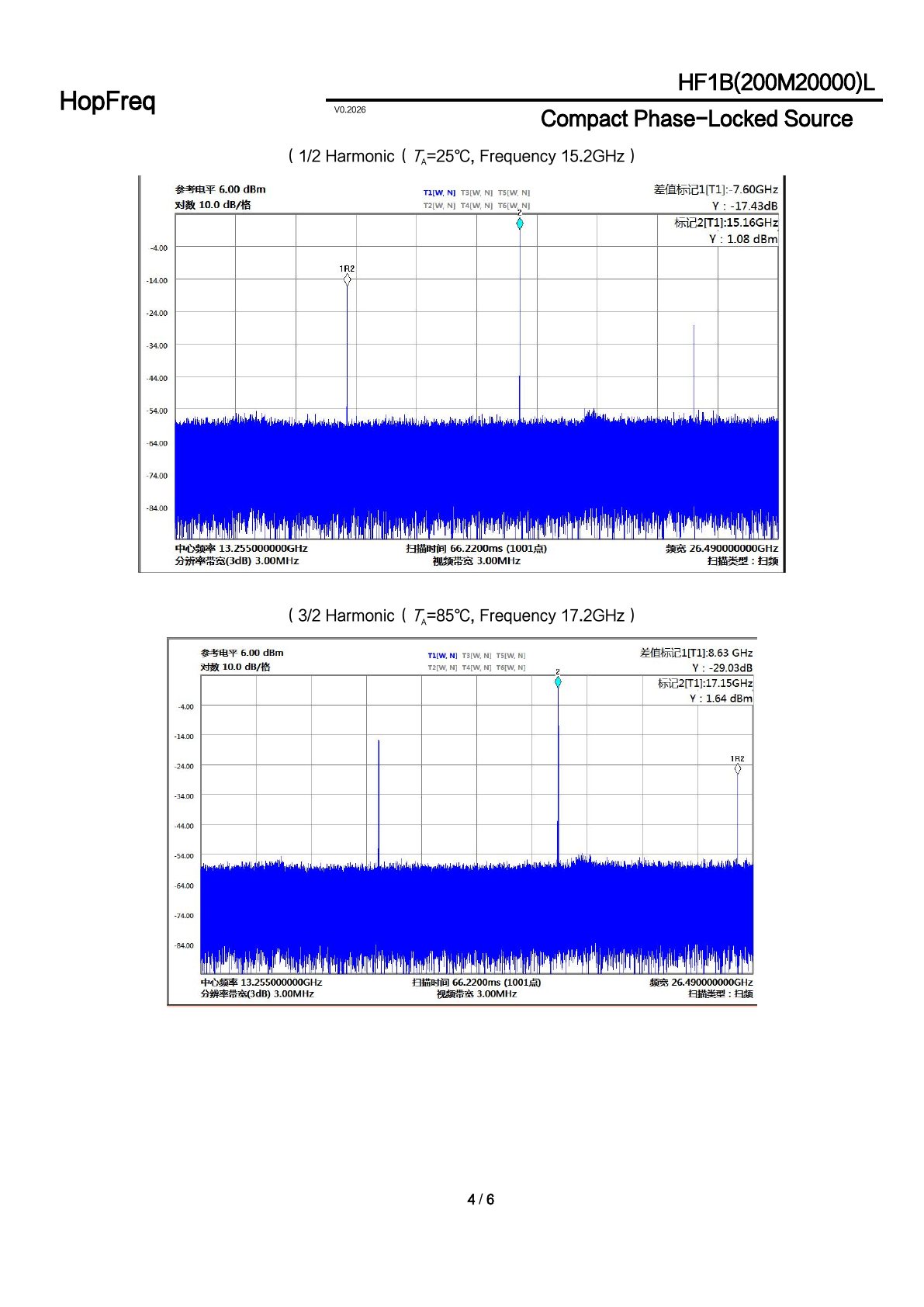Click T4[W, N] trace label in the 15.2GHz chart
This screenshot has width=924, height=1307.
pos(476,206)
